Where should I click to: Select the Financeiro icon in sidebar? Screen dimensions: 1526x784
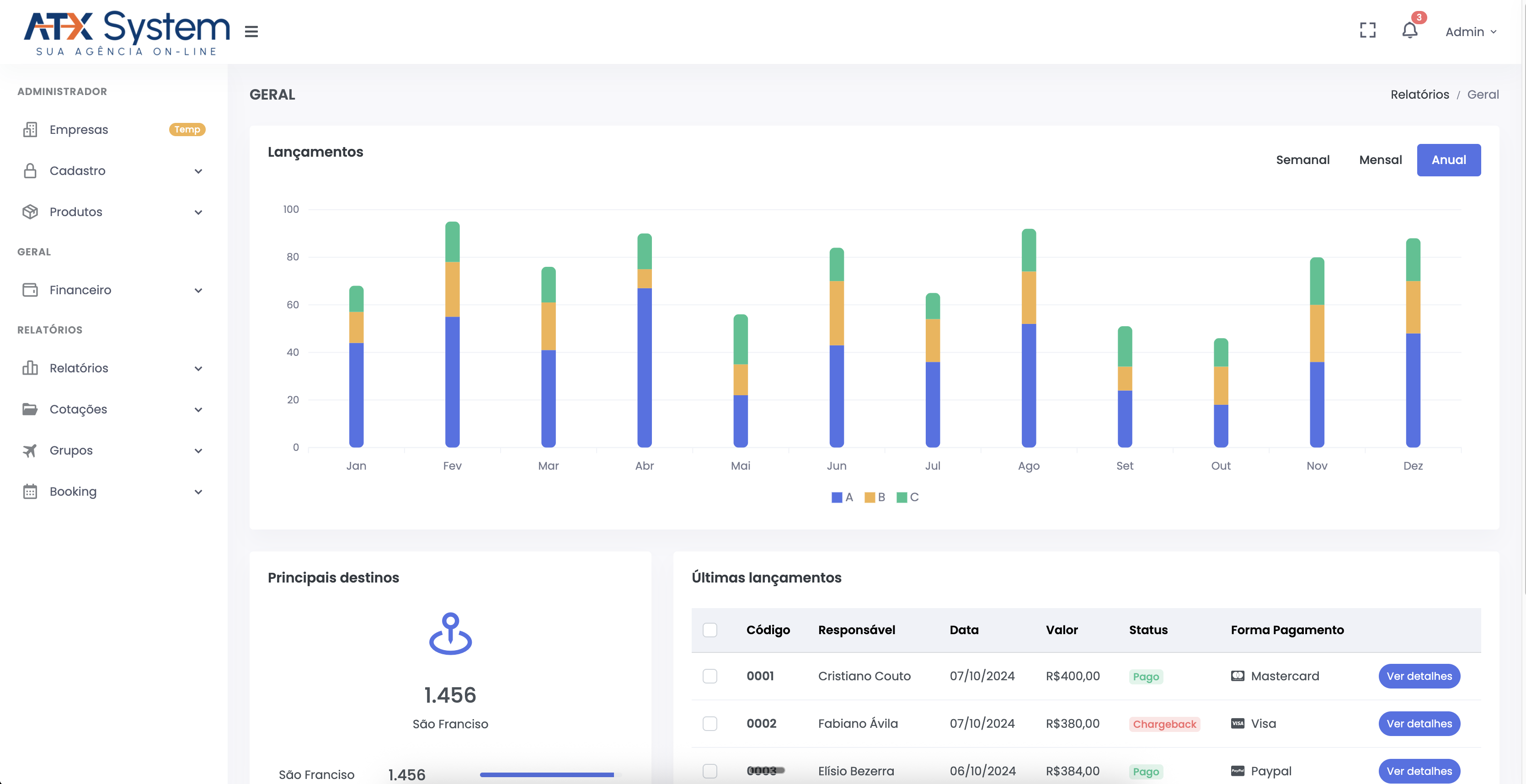(x=31, y=290)
